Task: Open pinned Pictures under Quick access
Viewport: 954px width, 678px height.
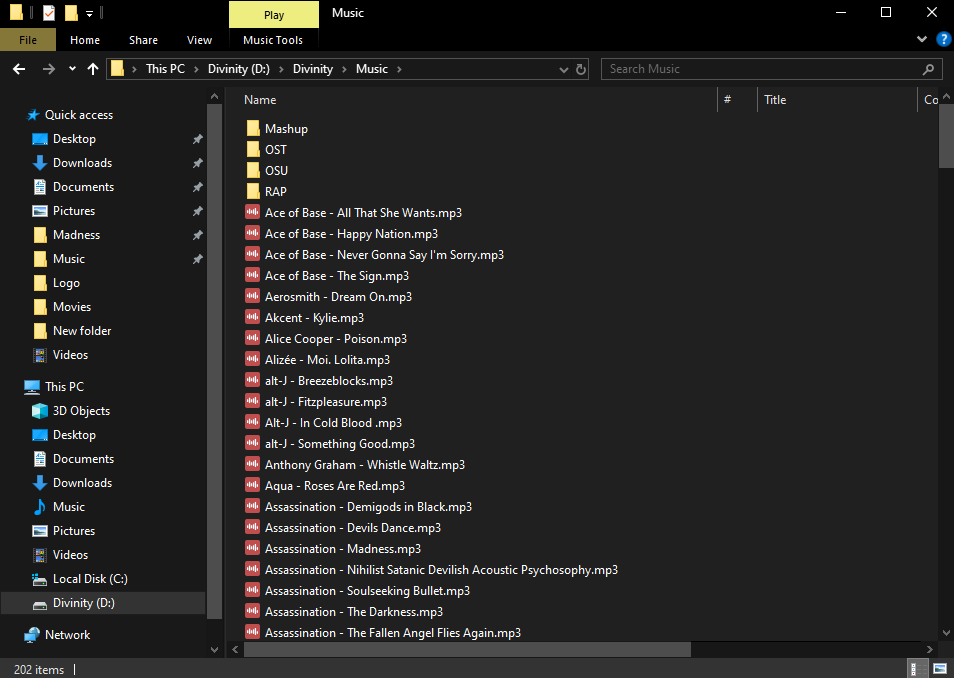Action: pyautogui.click(x=74, y=211)
